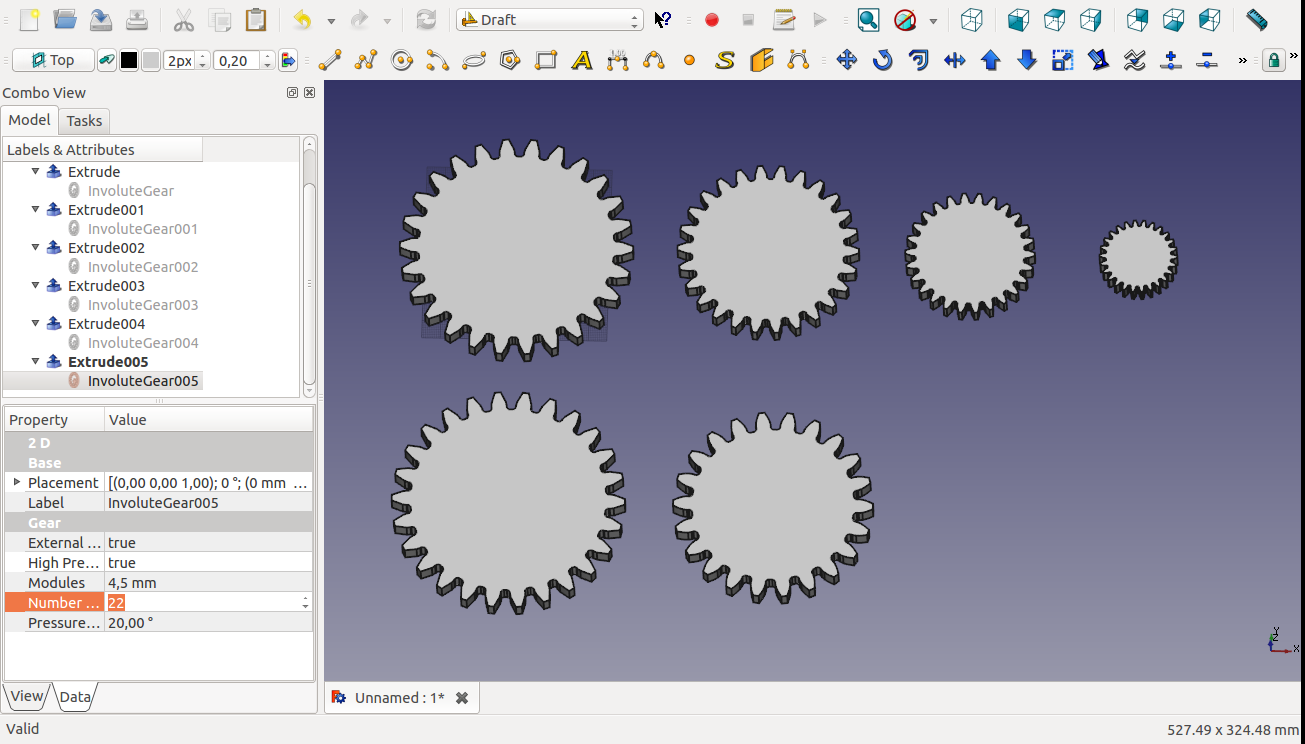Click the Top working plane button

pos(53,61)
